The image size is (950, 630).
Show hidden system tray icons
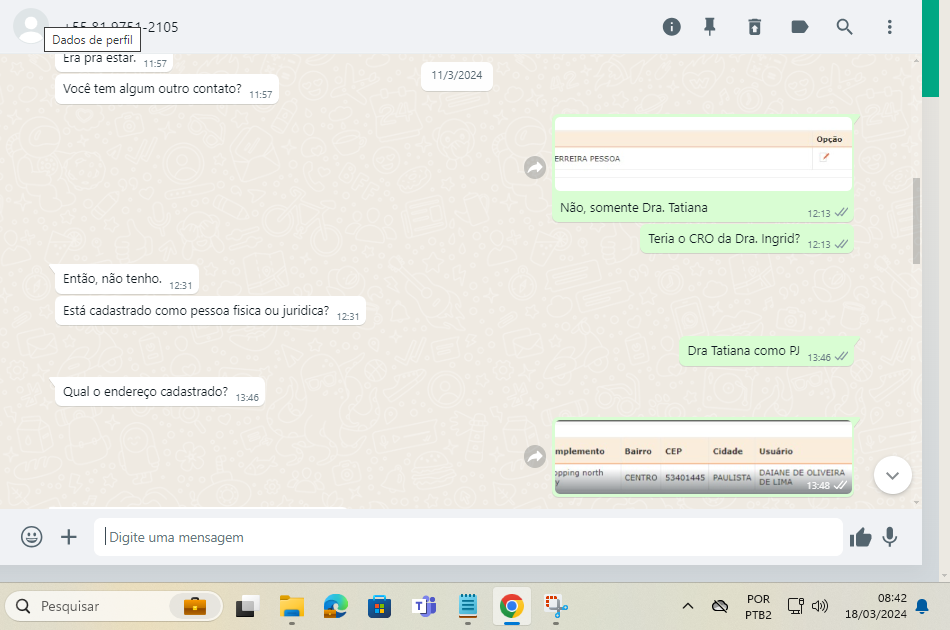click(688, 606)
